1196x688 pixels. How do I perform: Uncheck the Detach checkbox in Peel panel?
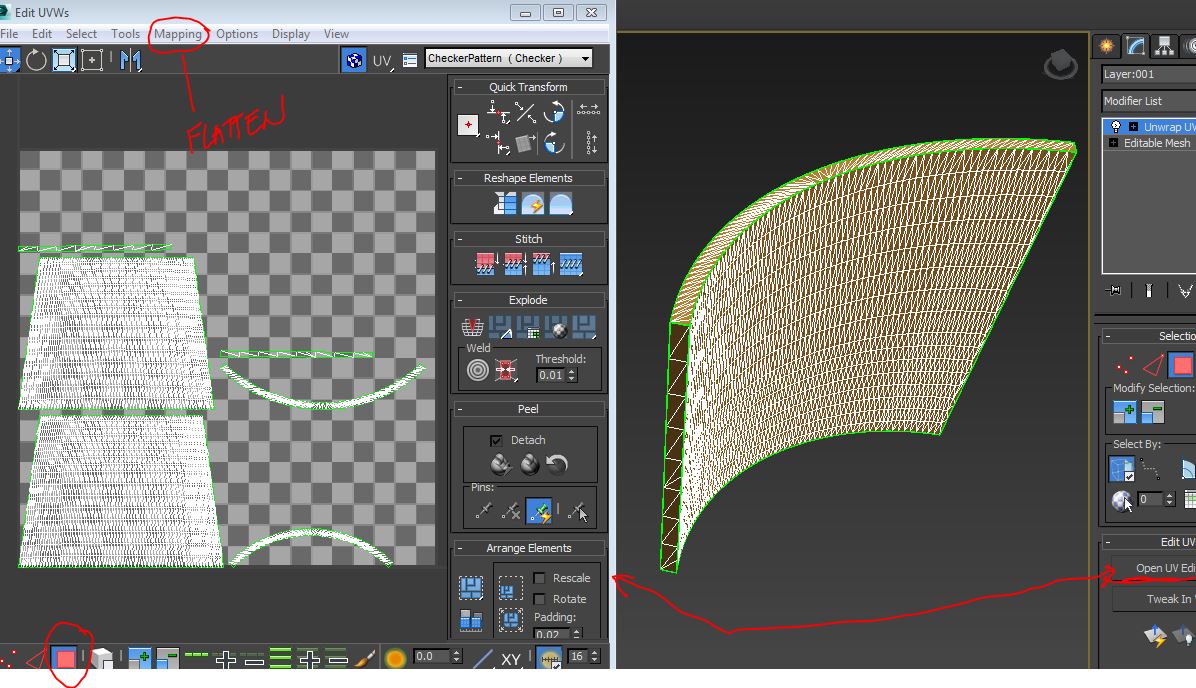tap(496, 440)
